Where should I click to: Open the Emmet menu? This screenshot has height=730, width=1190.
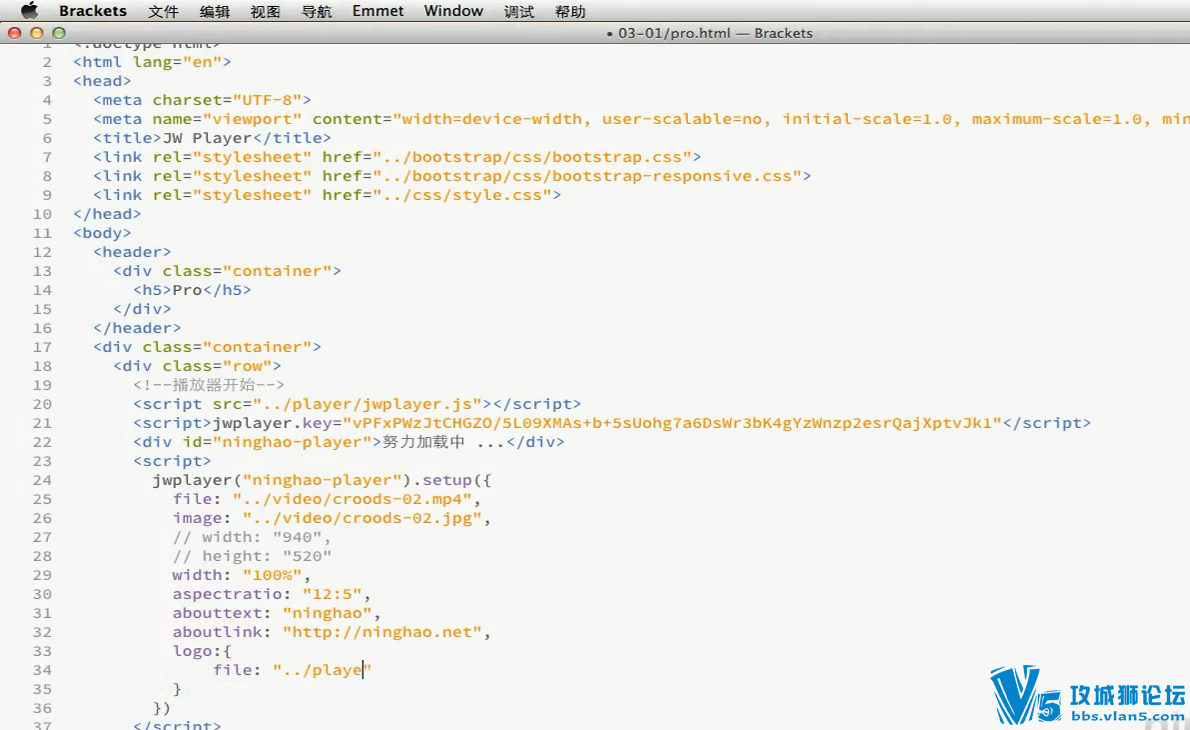[x=378, y=11]
